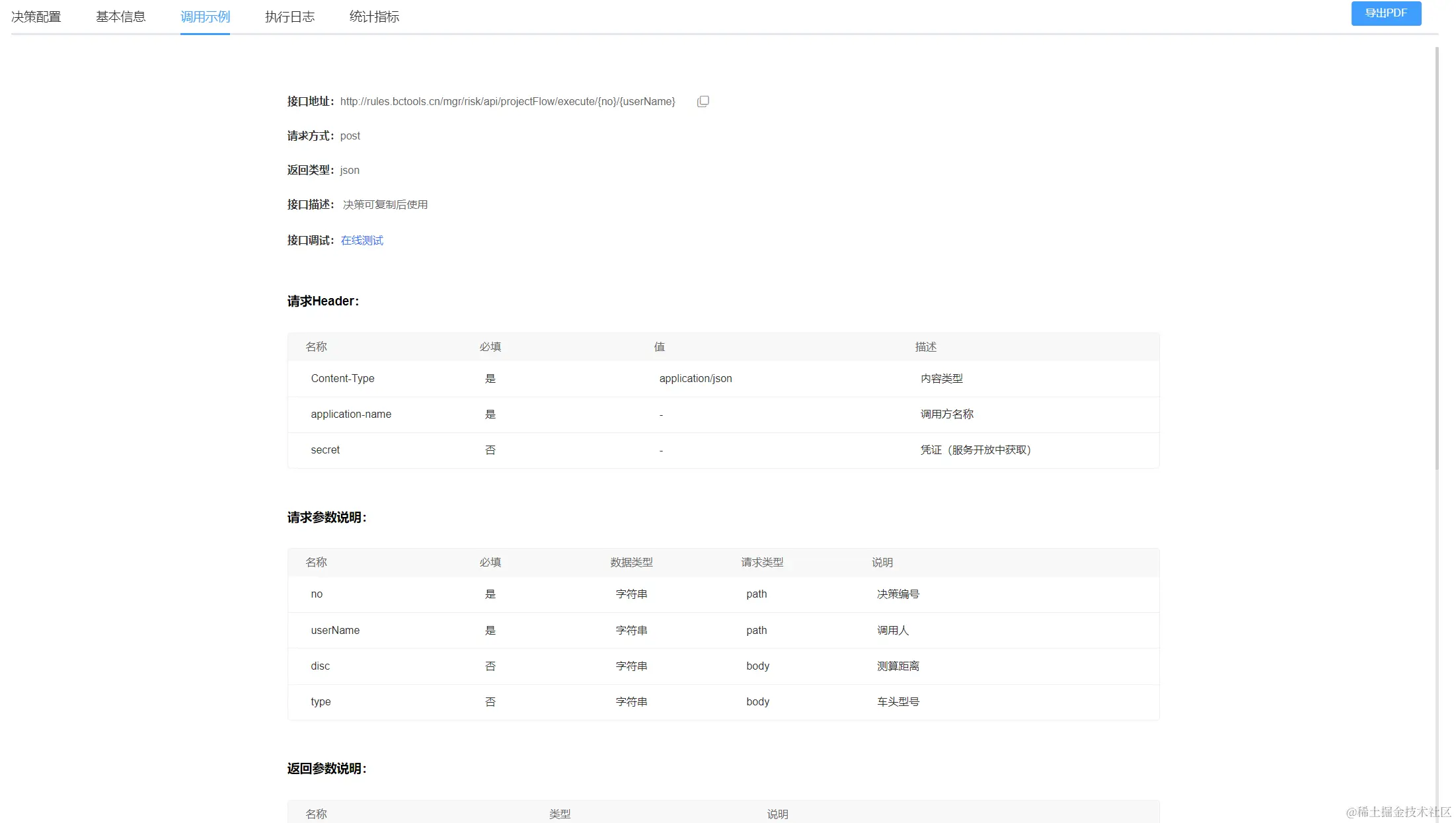Click the secret header row
The image size is (1456, 823).
click(x=325, y=450)
